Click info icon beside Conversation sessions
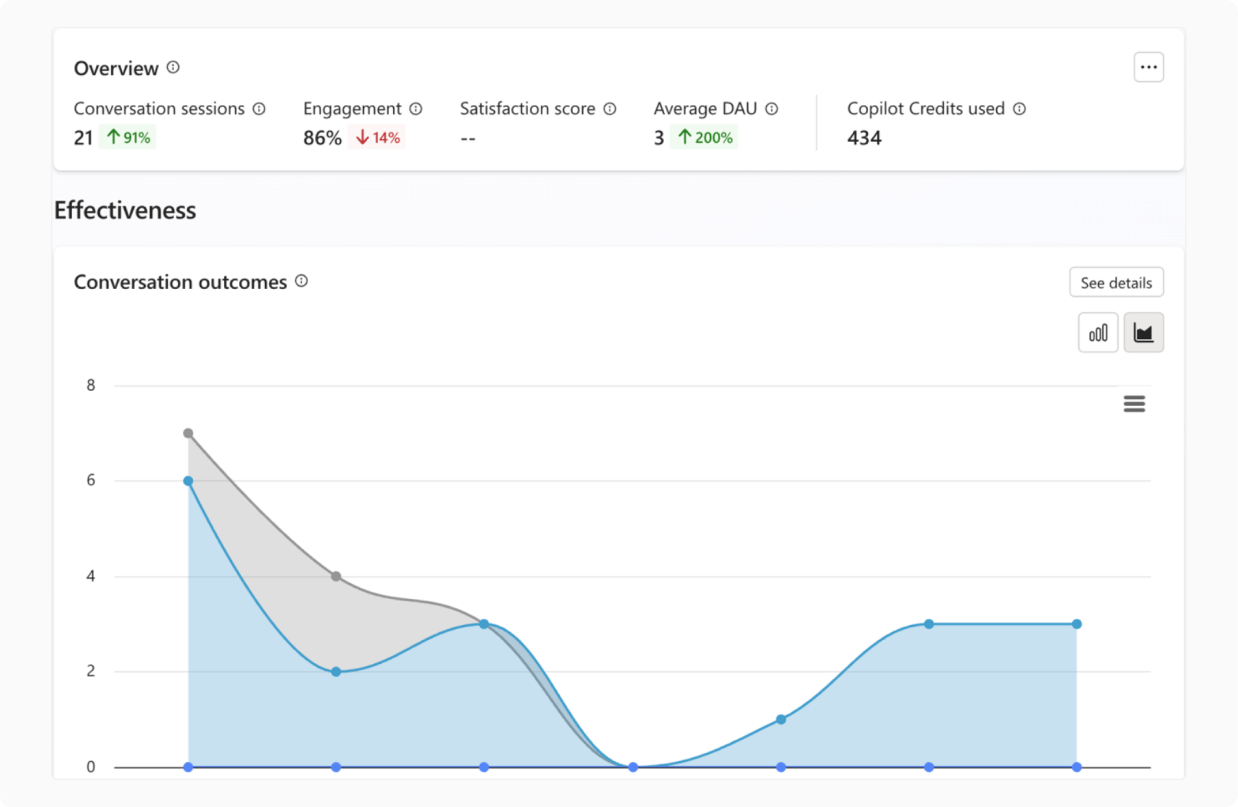The width and height of the screenshot is (1238, 807). pos(259,109)
